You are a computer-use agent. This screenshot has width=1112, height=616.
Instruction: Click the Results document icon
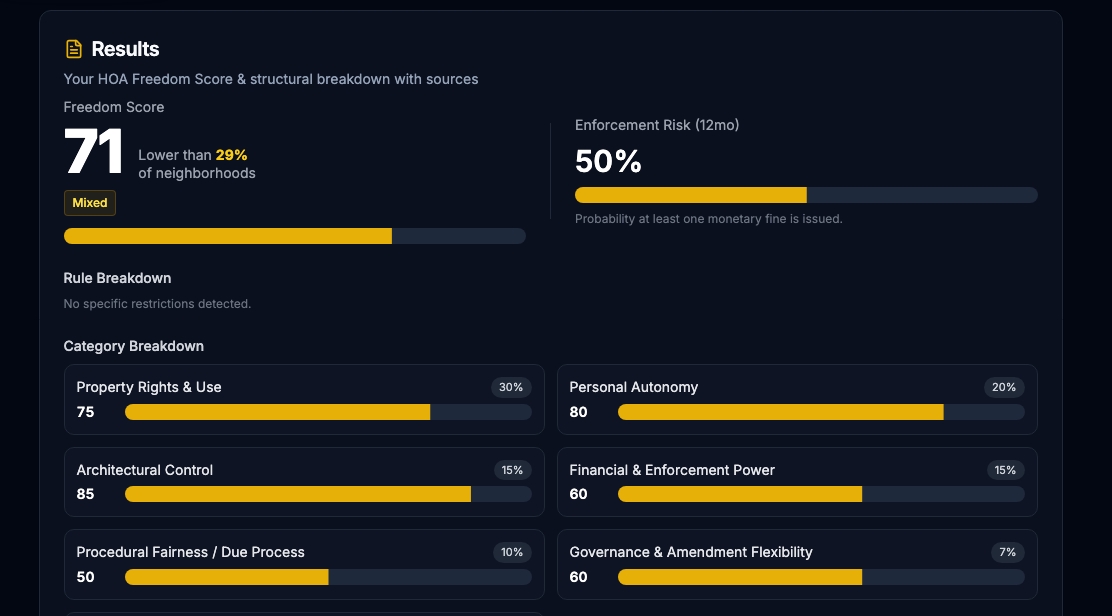[73, 49]
